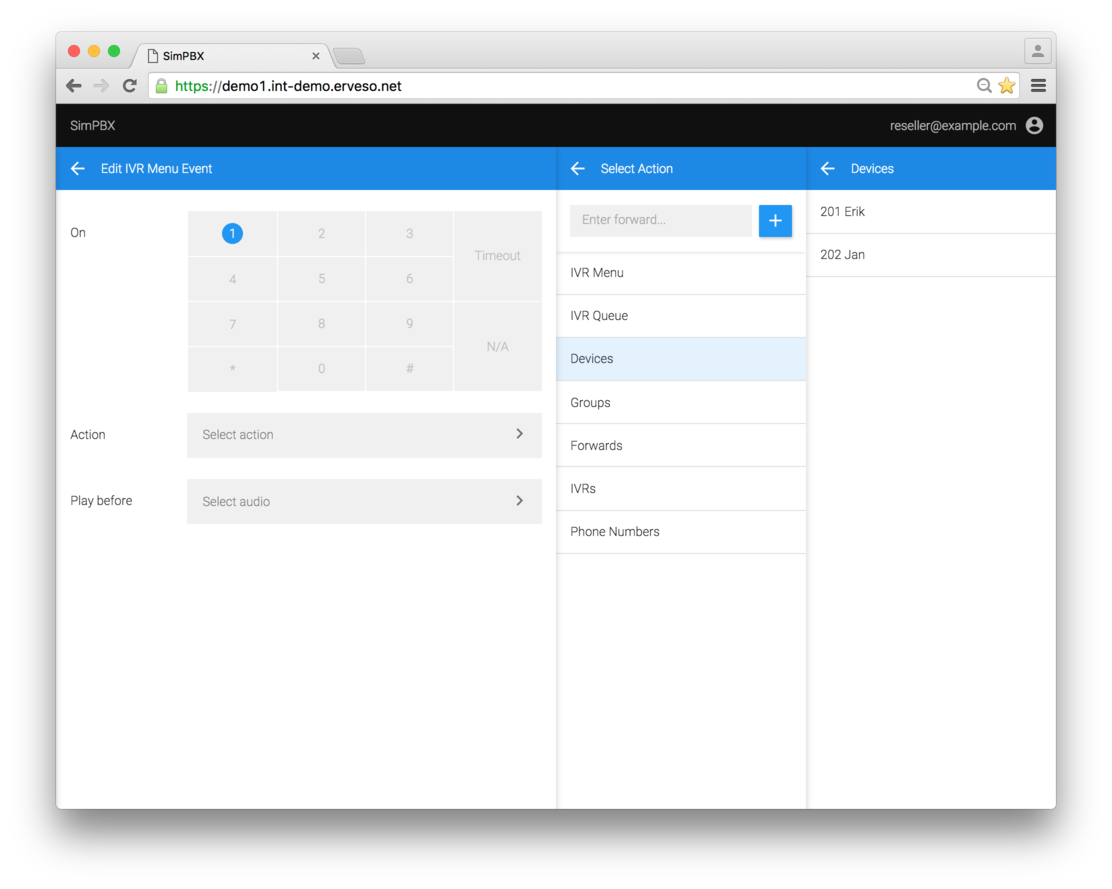Choose IVR Queue action

682,316
